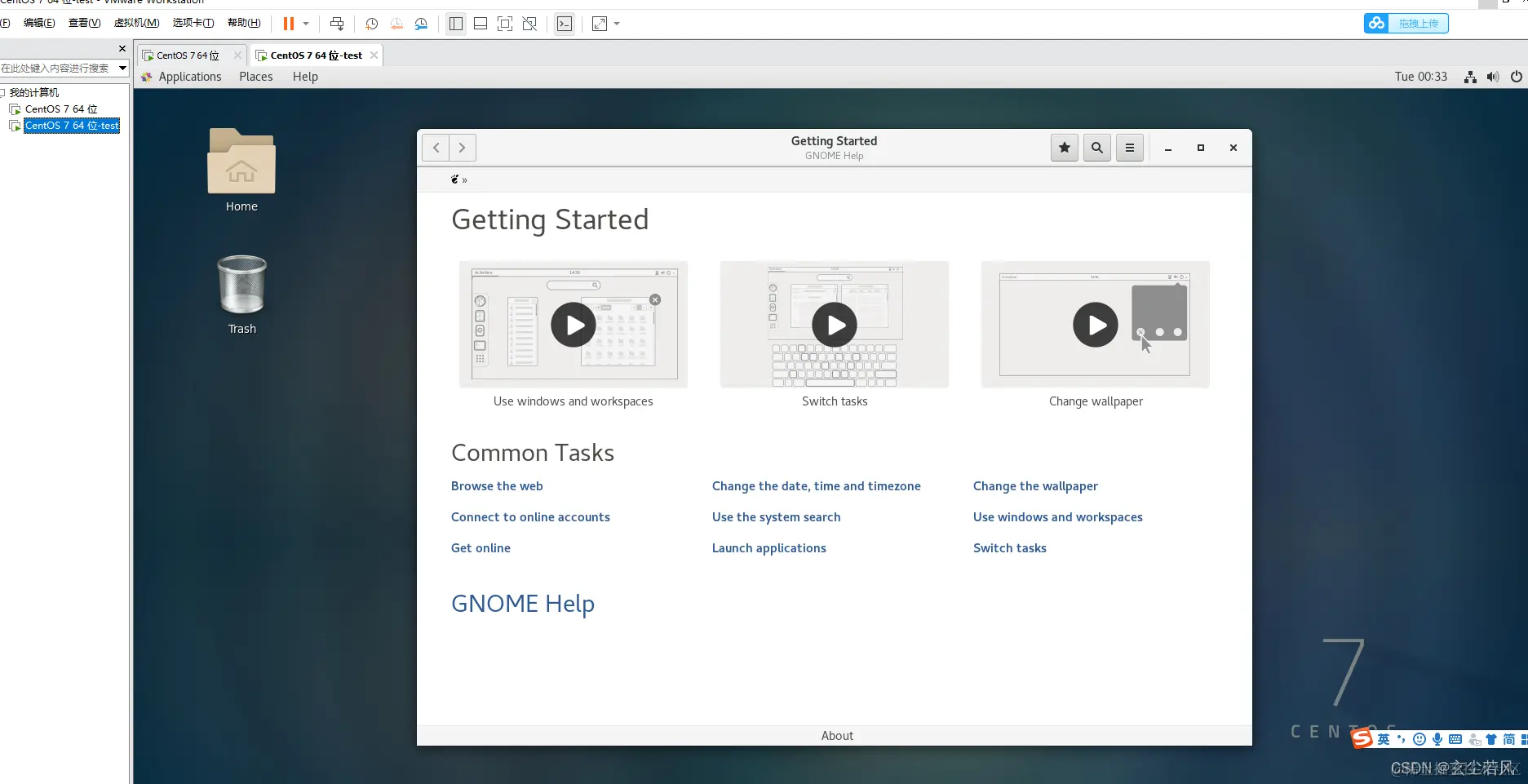Screen dimensions: 1528x784
Task: Collapse the 我的计算机 tree node
Action: (3, 92)
